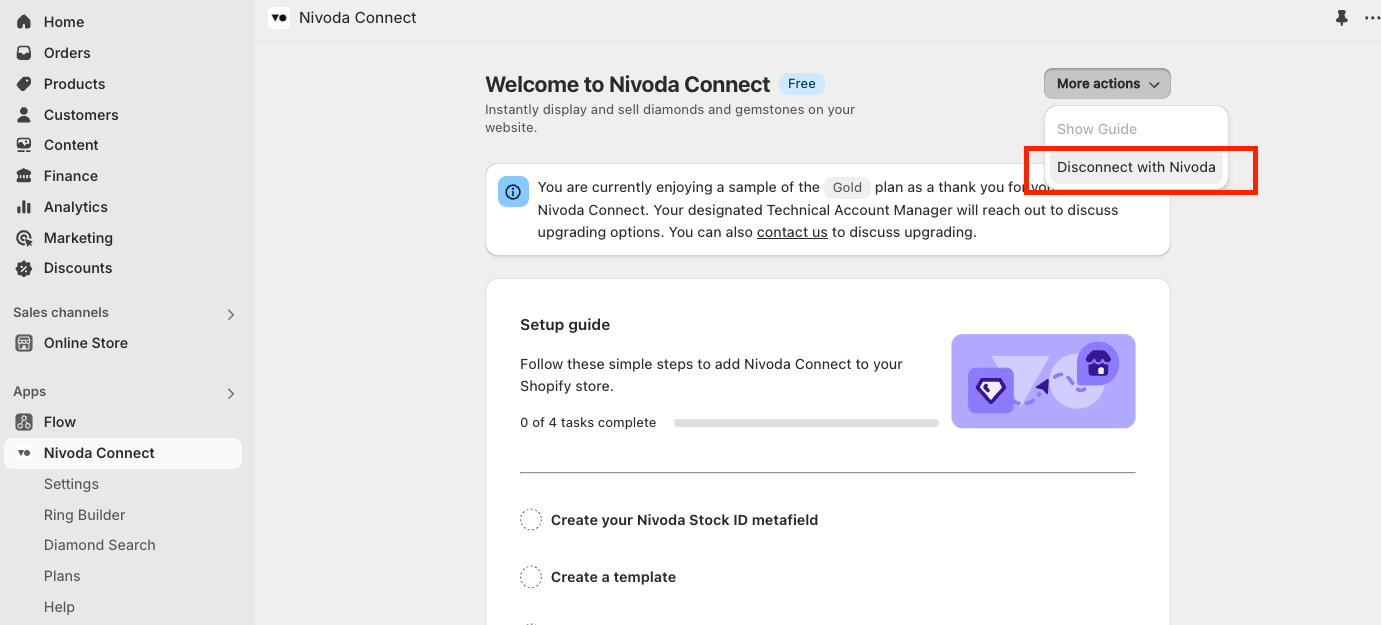Open Help in the sidebar

coord(59,607)
